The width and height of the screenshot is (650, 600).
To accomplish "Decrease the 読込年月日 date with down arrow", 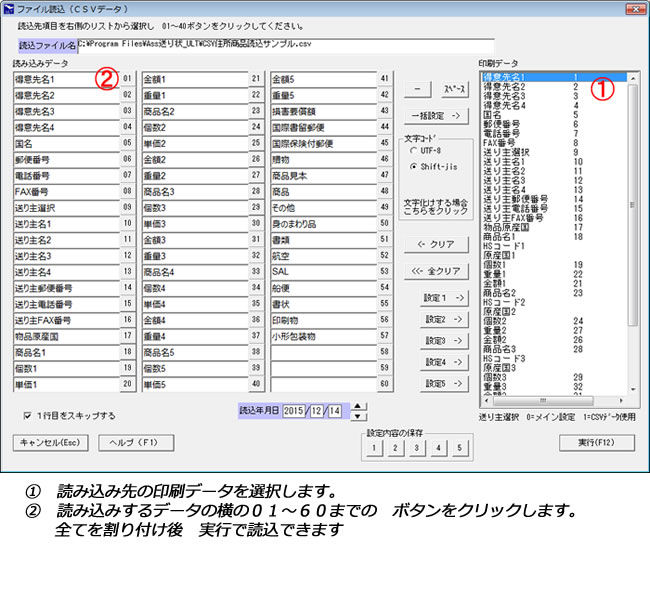I will [x=360, y=416].
